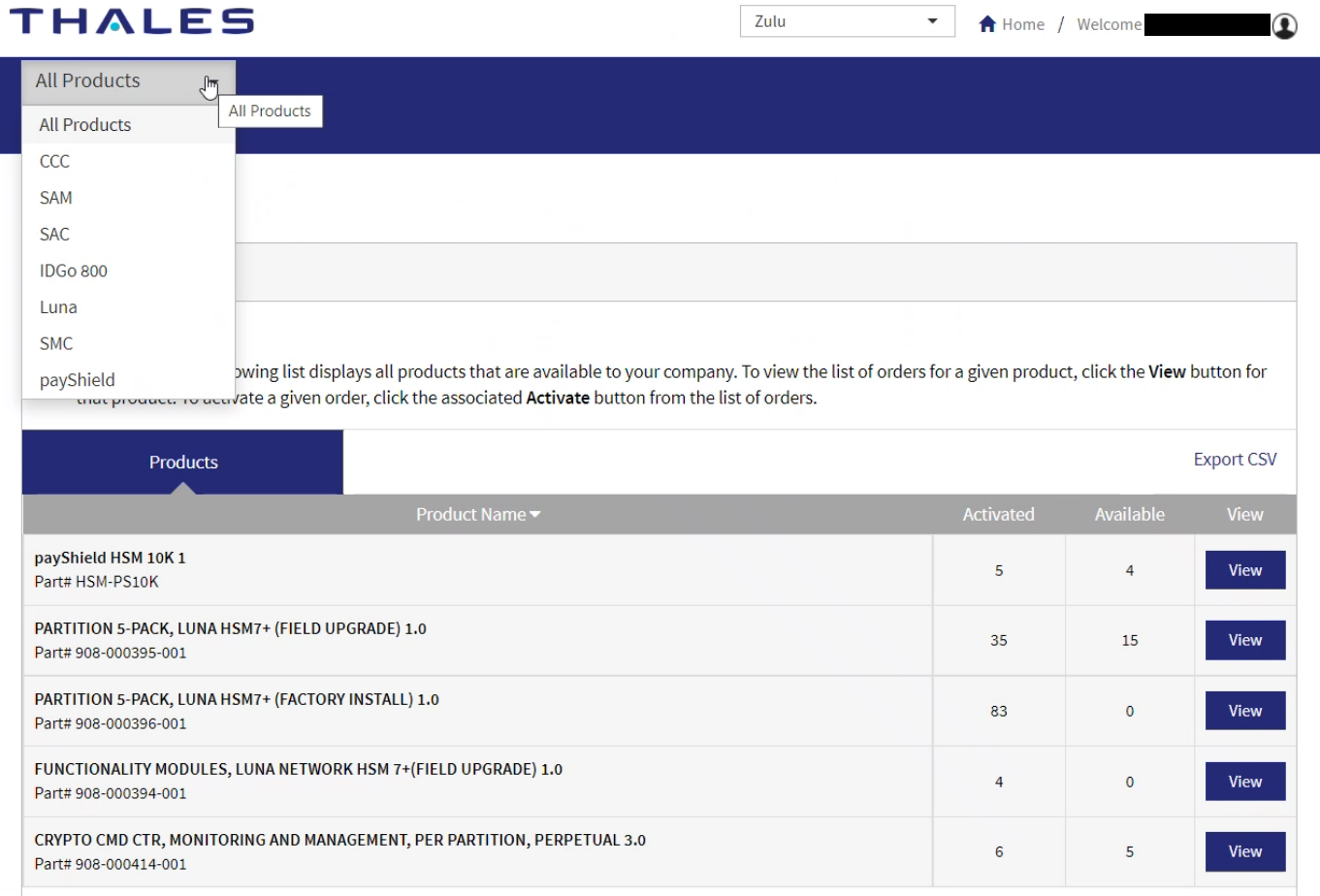Click the FUNCTIONALITY MODULES LUNA NETWORK HSM name
The width and height of the screenshot is (1320, 896).
(298, 769)
